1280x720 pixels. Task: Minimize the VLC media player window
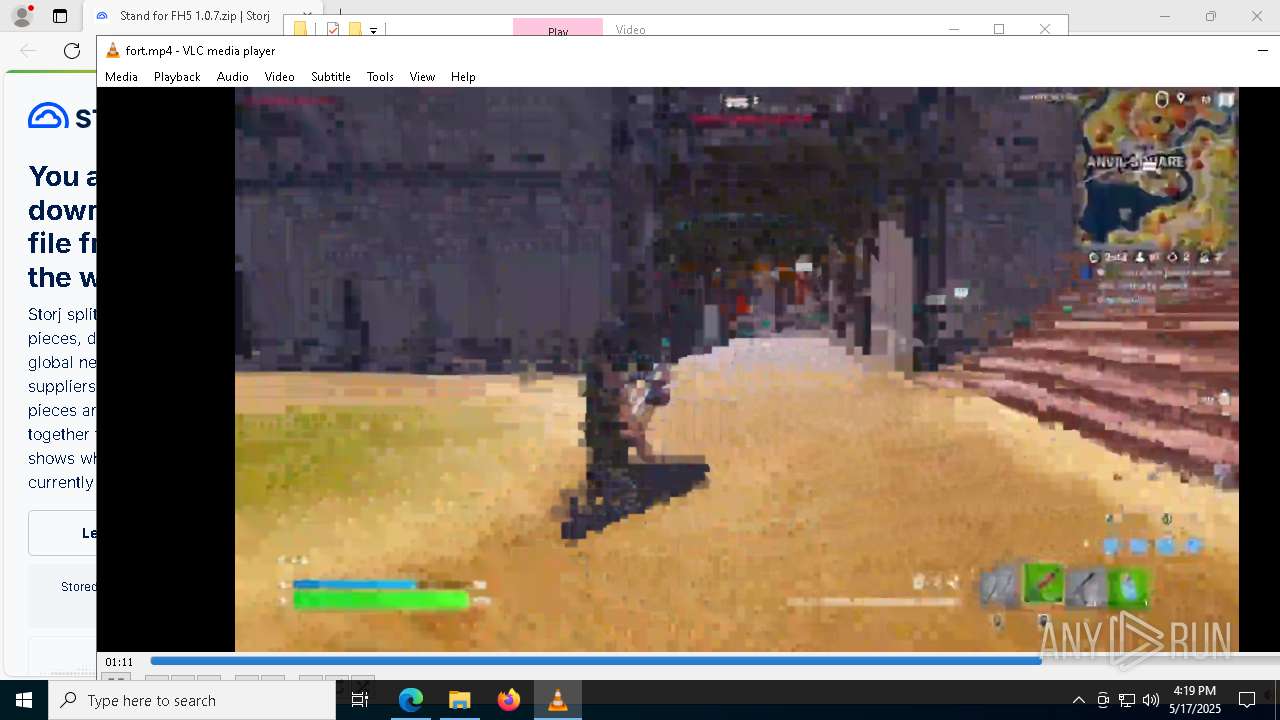point(1262,51)
